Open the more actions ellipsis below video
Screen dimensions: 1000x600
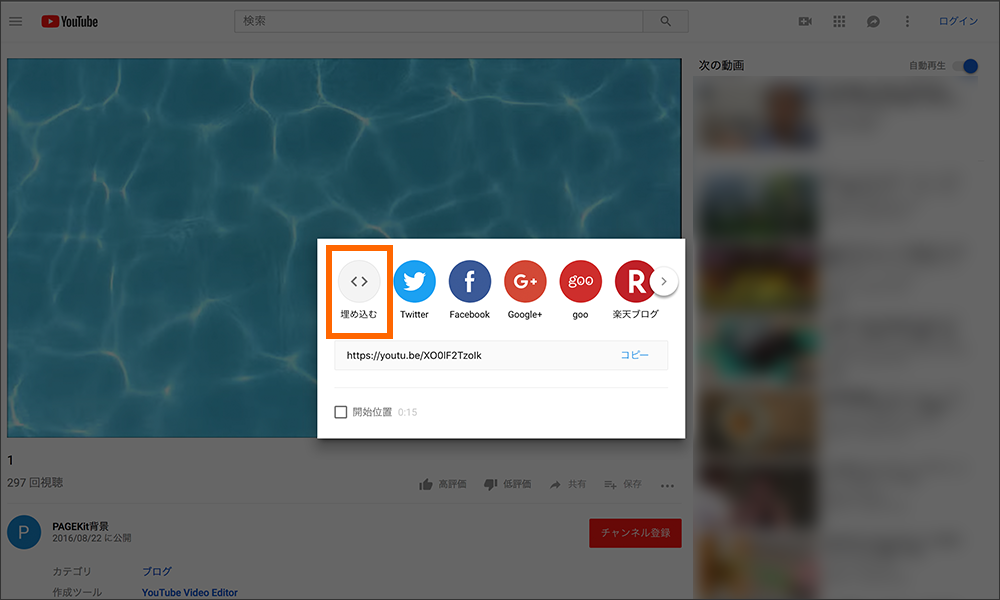click(667, 486)
